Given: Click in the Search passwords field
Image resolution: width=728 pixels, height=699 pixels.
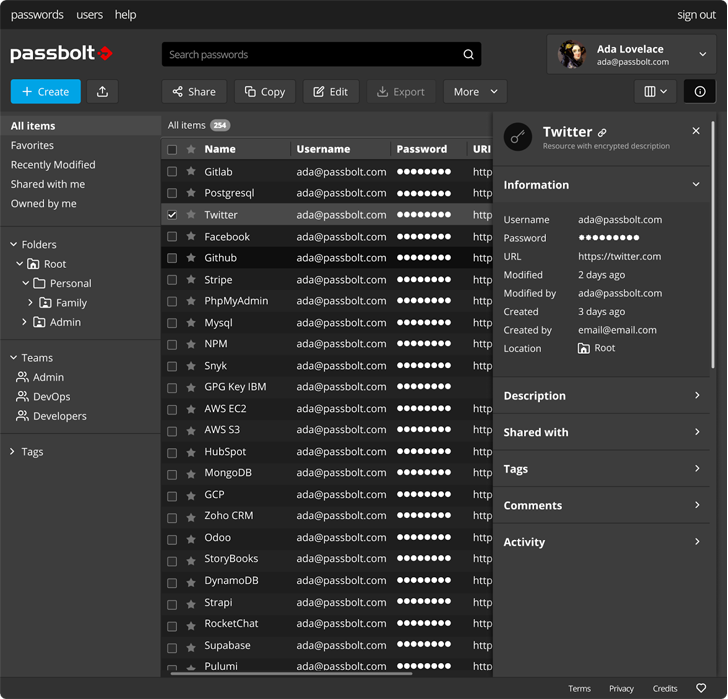Looking at the screenshot, I should click(x=310, y=55).
